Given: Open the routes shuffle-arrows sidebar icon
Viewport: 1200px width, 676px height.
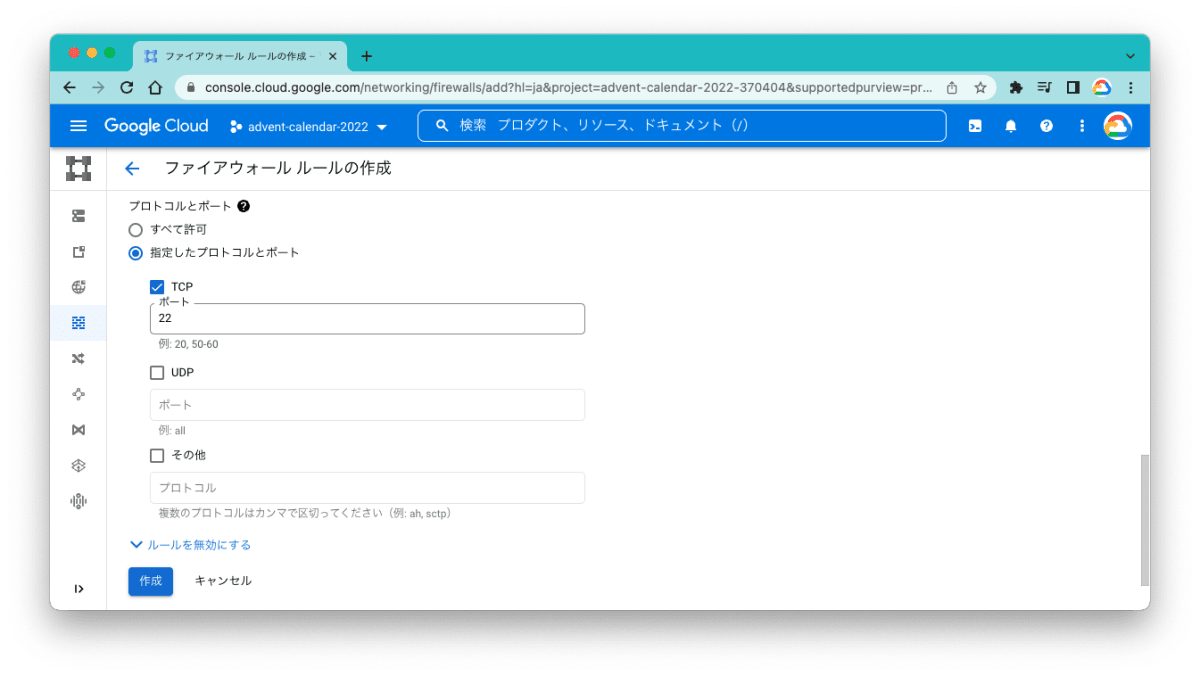Looking at the screenshot, I should [x=78, y=358].
